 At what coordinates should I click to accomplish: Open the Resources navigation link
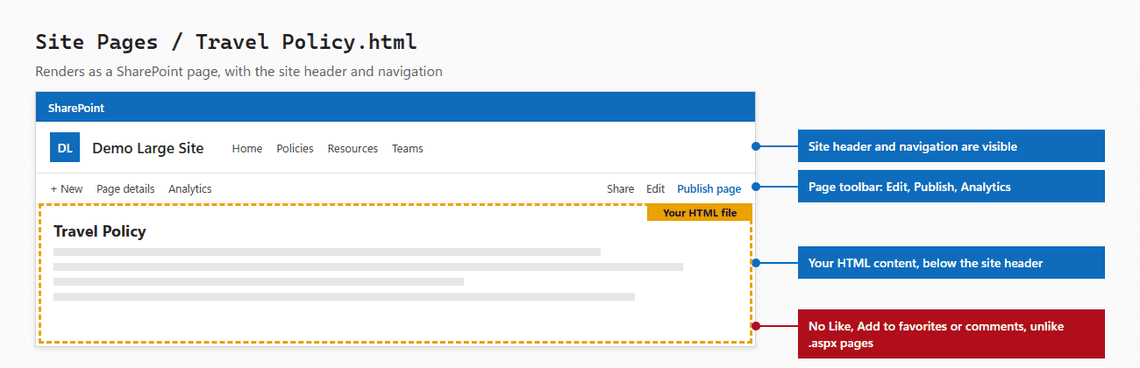pos(353,148)
